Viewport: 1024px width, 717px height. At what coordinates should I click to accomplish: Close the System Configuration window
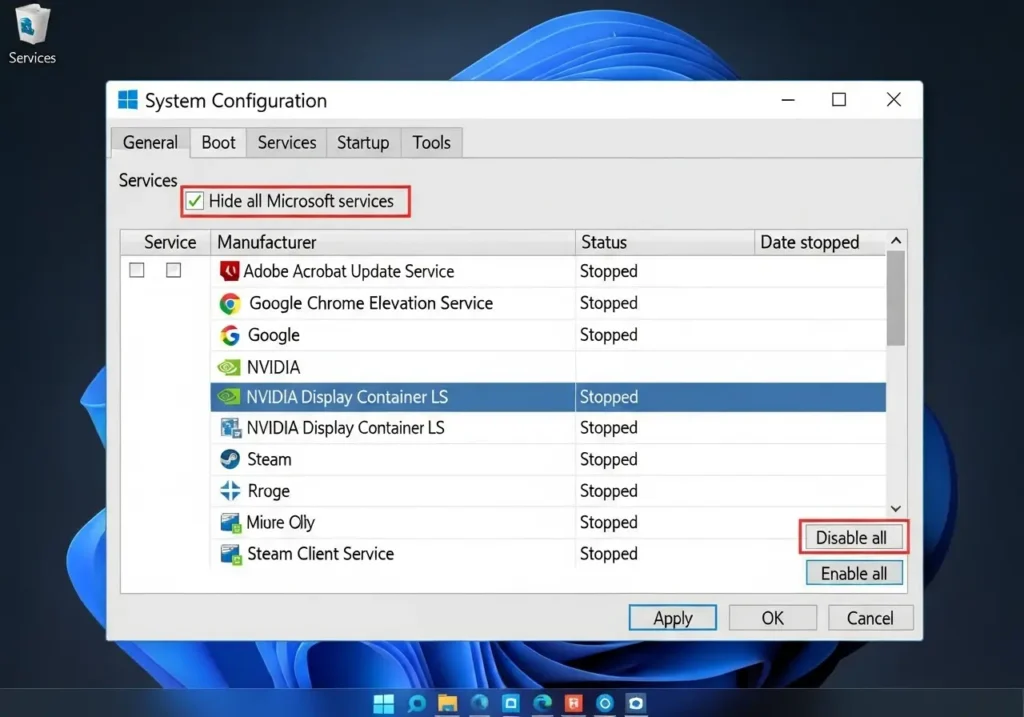coord(893,100)
